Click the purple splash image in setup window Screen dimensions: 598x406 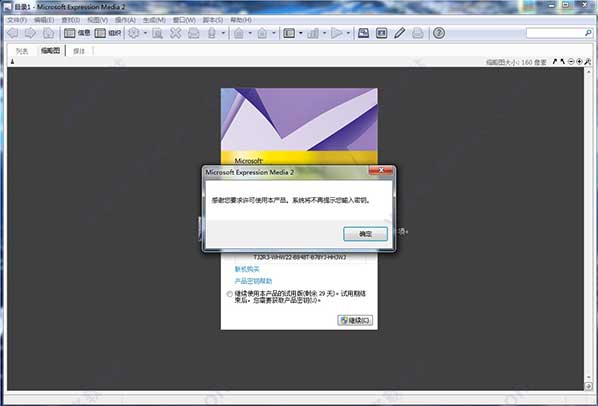tap(299, 119)
